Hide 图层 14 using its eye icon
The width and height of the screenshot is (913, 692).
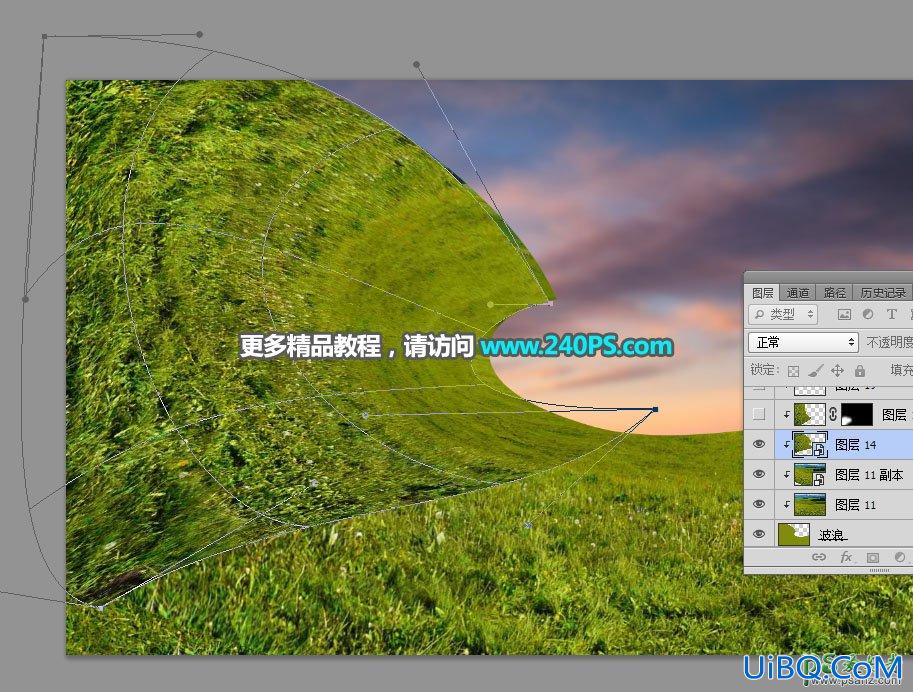tap(759, 444)
